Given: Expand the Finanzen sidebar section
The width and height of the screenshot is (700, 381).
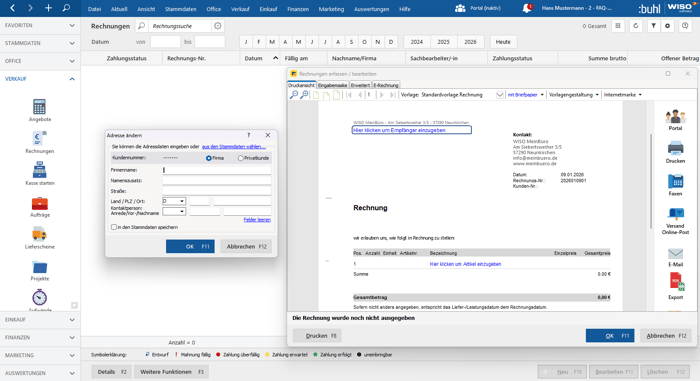Looking at the screenshot, I should coord(40,337).
